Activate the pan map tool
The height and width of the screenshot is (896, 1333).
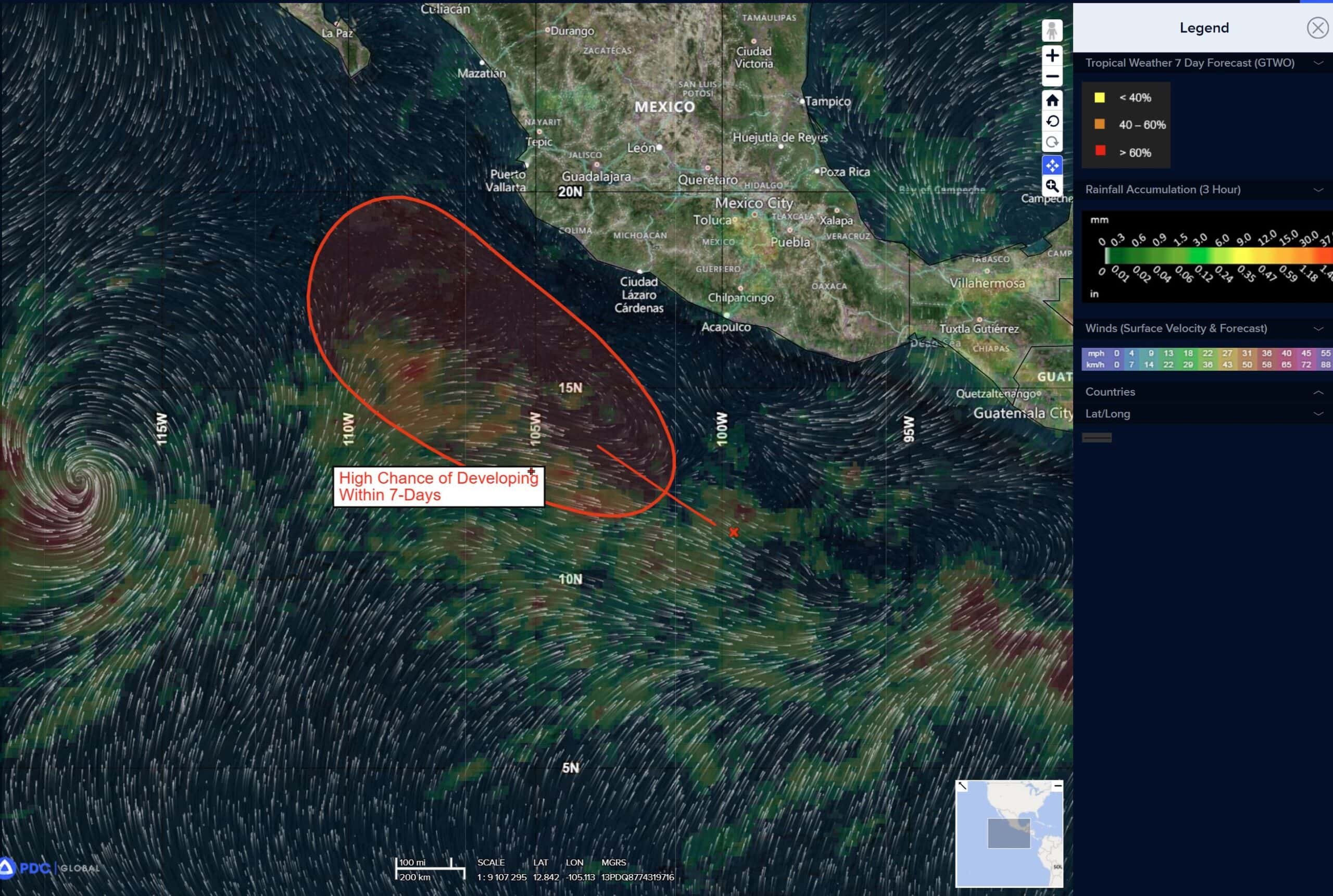(1052, 165)
